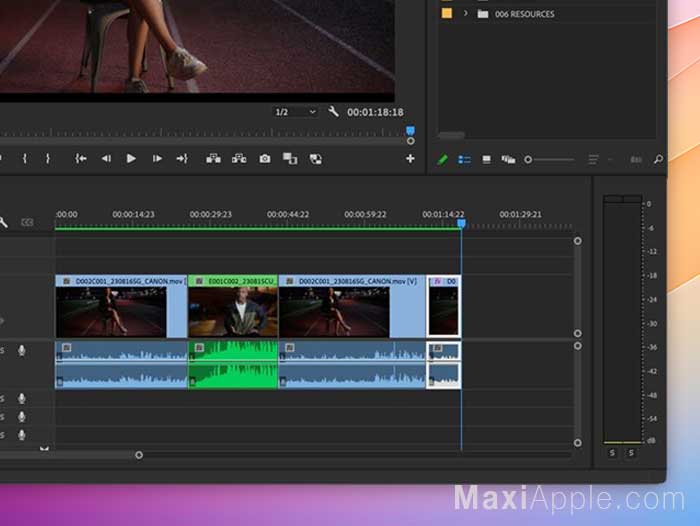
Task: Click project panel horizontal scrollbar
Action: click(451, 135)
